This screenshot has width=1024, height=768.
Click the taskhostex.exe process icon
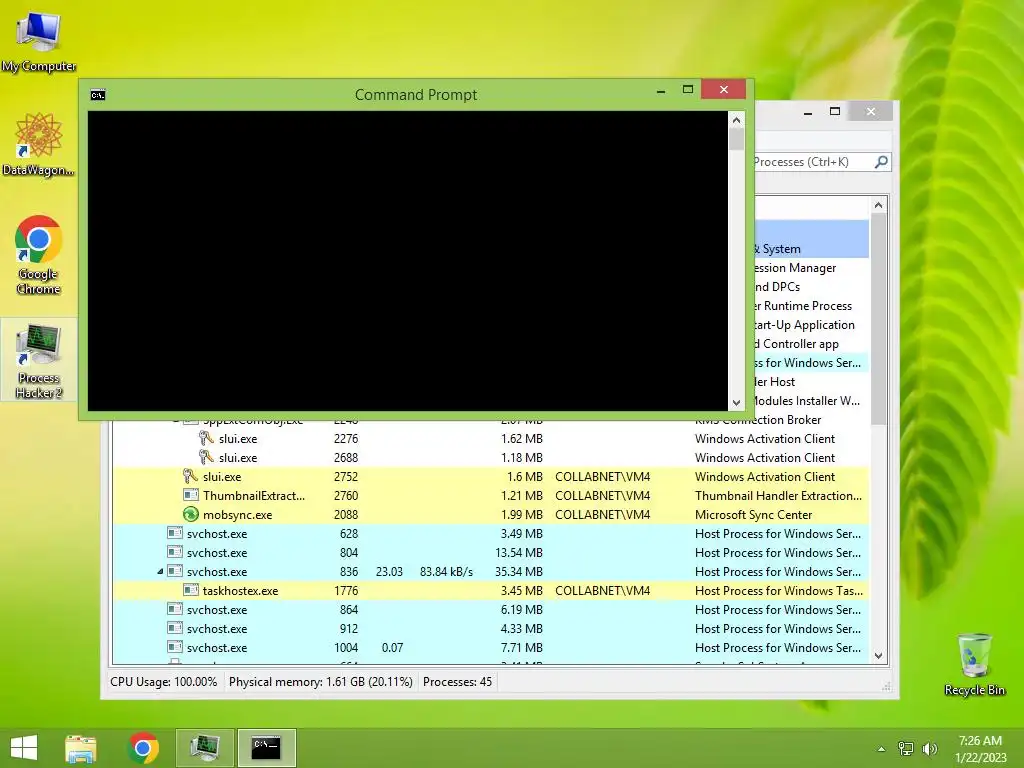tap(191, 590)
